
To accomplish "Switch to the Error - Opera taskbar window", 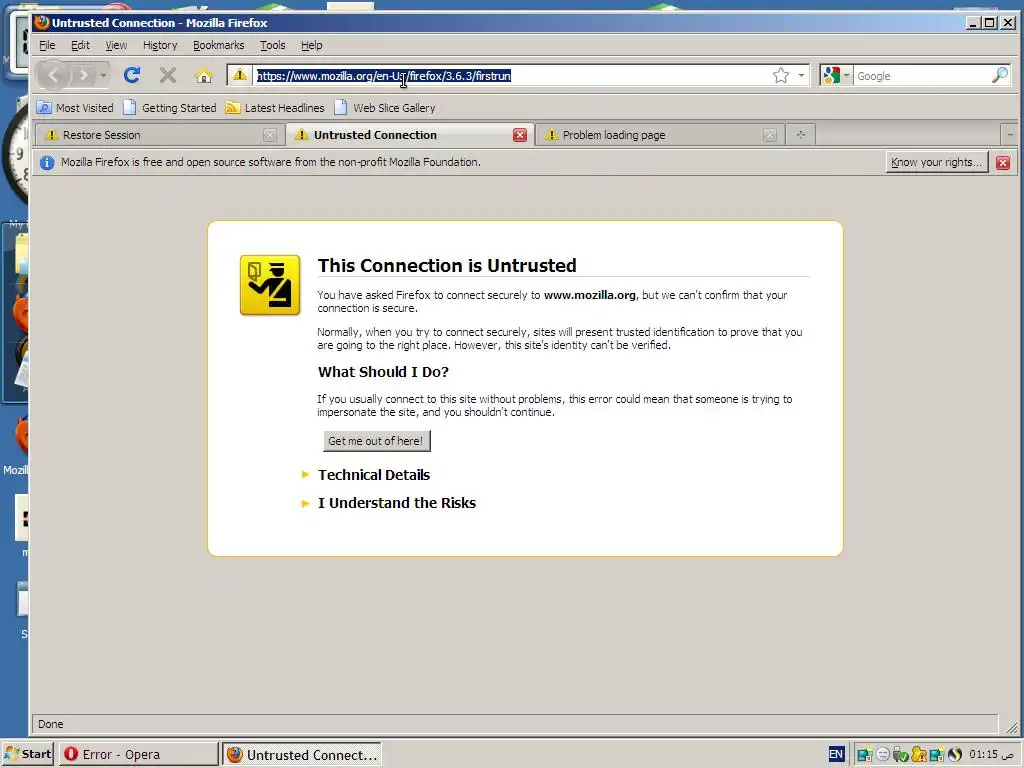I will [138, 754].
